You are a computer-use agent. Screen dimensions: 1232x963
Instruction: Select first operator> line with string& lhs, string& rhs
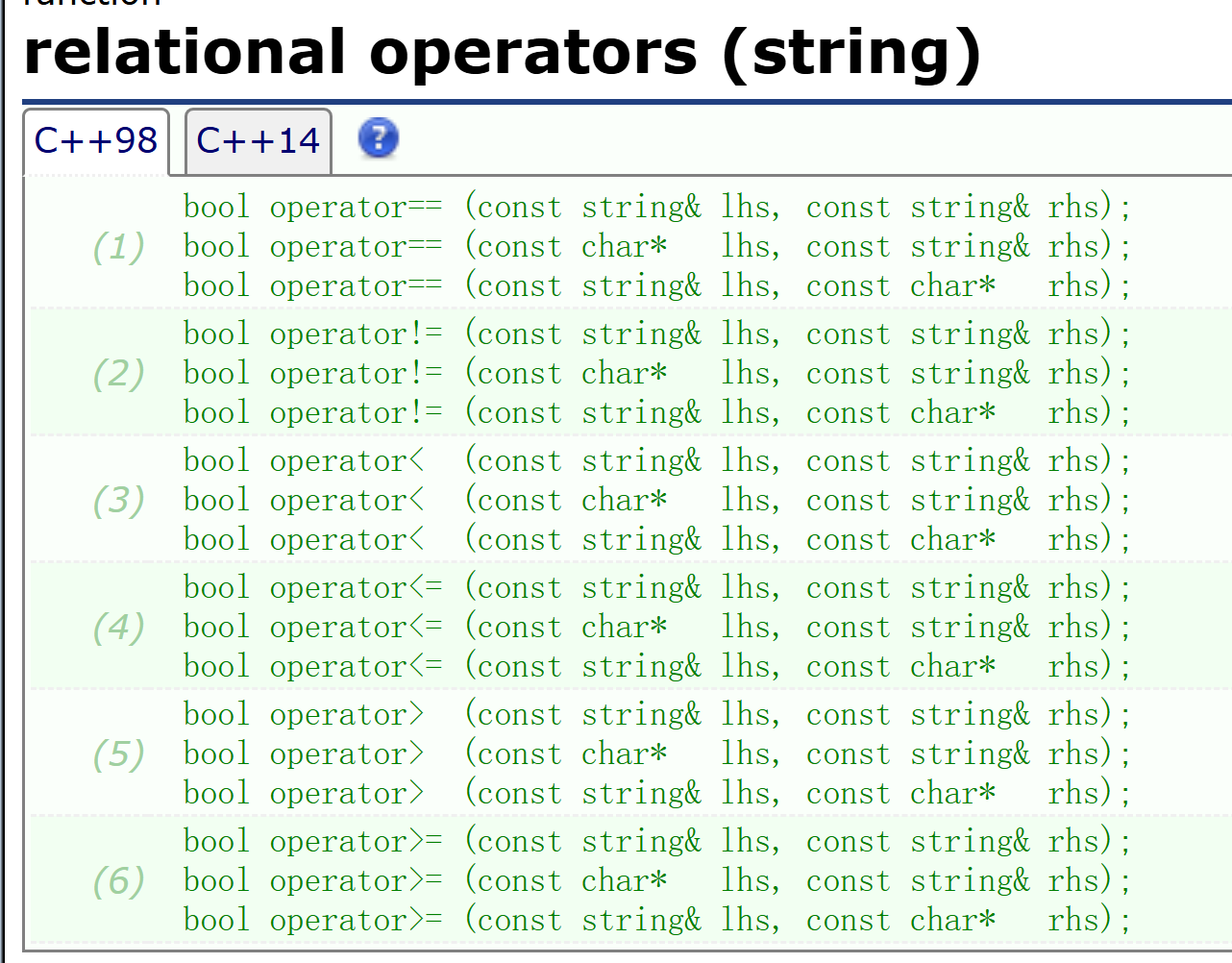coord(657,715)
